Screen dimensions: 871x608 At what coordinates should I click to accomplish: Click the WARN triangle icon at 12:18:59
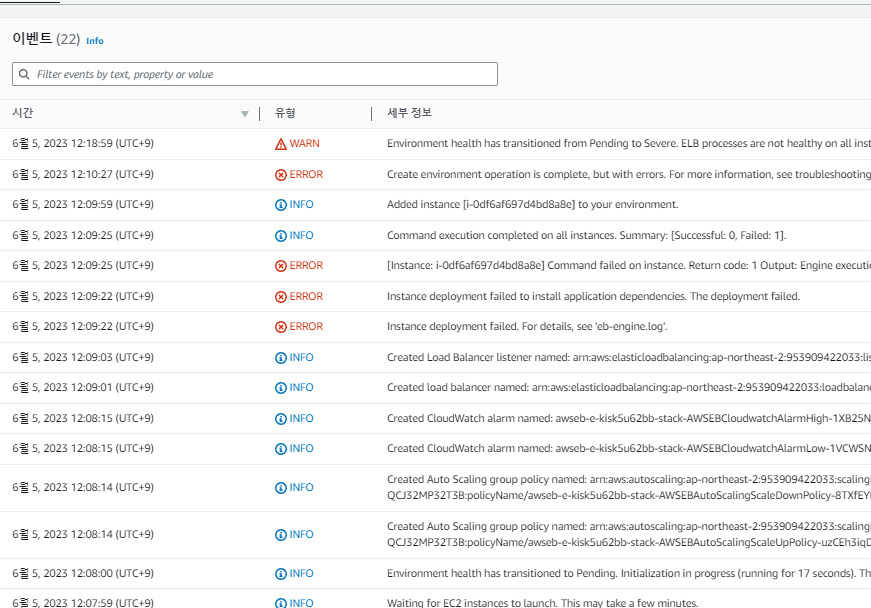coord(281,144)
